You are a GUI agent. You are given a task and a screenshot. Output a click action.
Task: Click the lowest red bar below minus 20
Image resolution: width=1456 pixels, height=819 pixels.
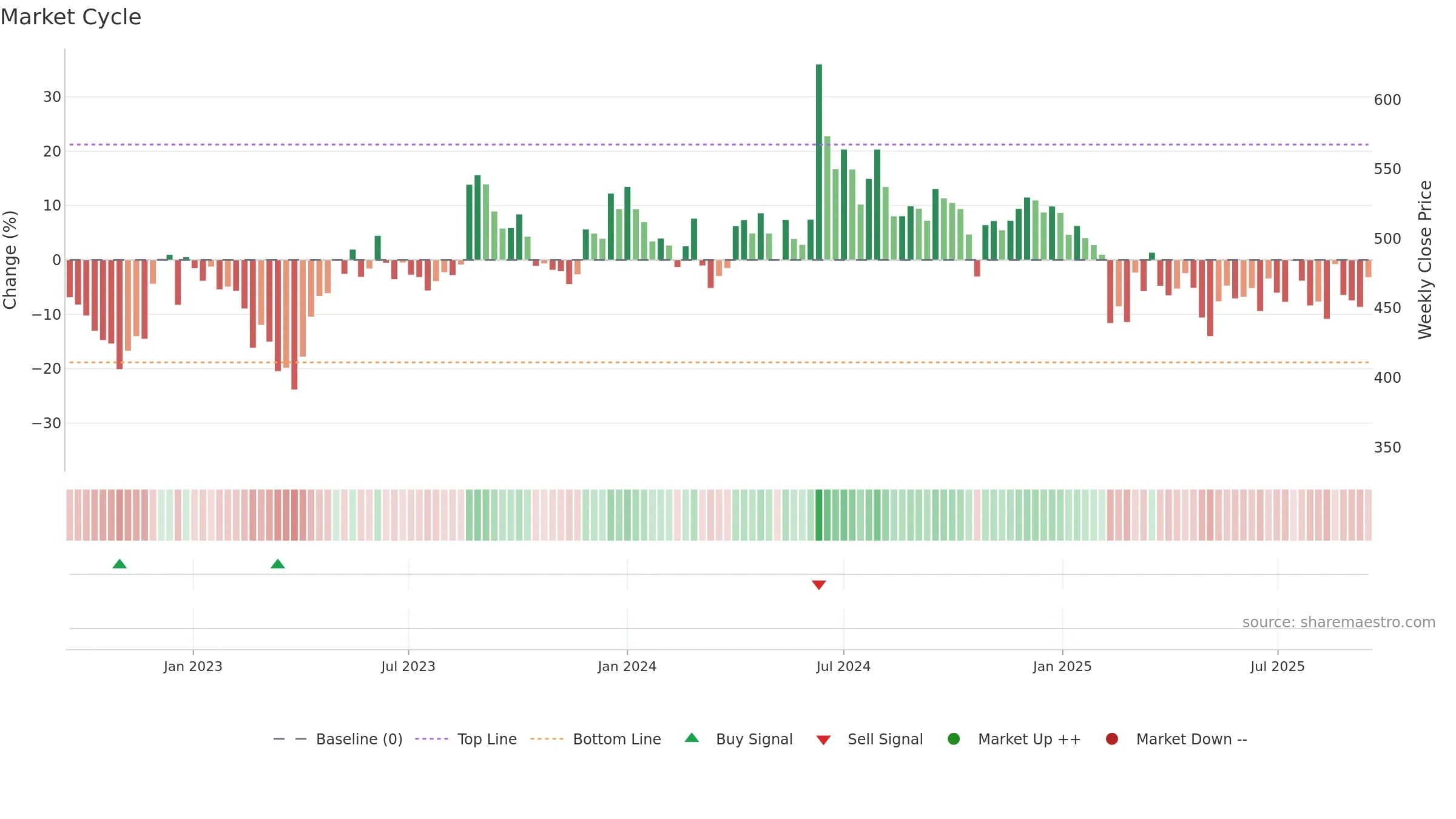click(x=294, y=325)
